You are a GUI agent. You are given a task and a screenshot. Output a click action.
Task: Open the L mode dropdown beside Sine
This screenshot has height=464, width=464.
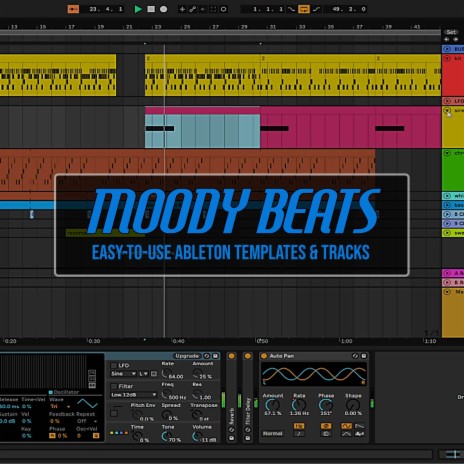144,374
